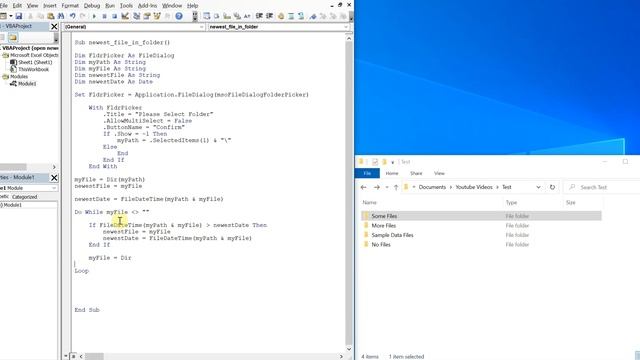Sort by the Name column header
The image size is (640, 360).
tap(370, 202)
